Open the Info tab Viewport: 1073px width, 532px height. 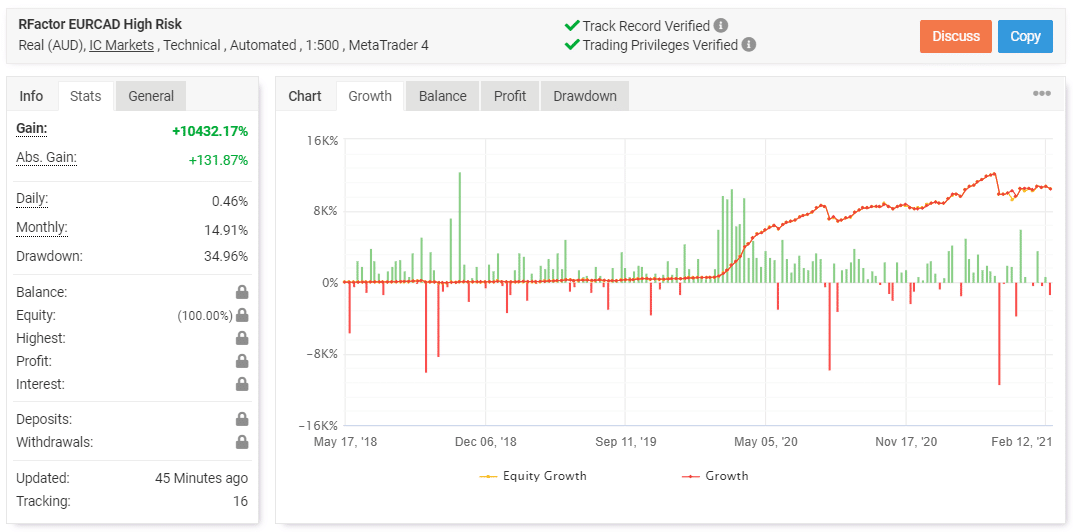pyautogui.click(x=32, y=96)
